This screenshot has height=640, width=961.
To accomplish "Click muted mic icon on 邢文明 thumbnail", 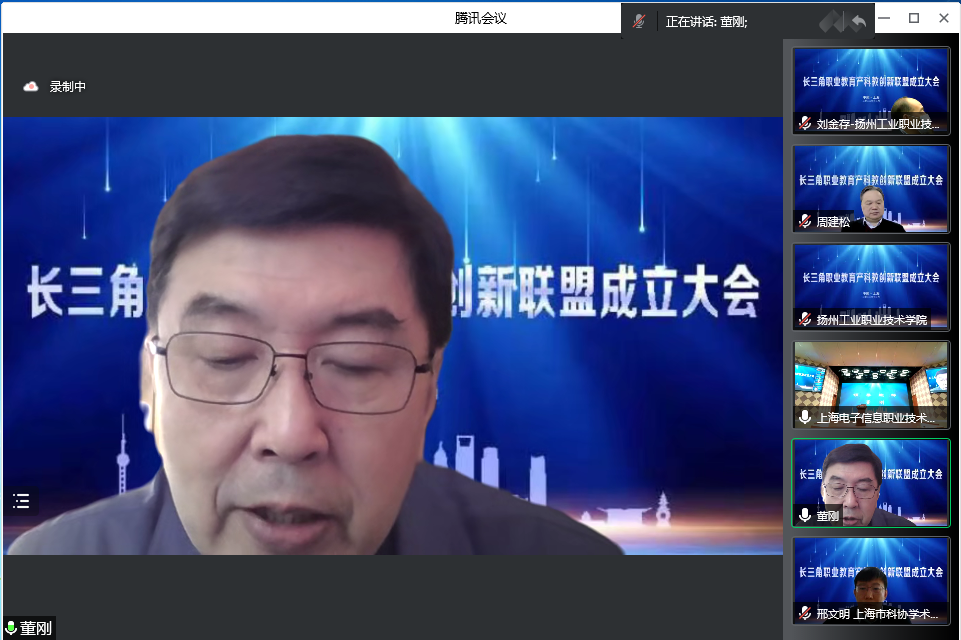I will (x=805, y=614).
